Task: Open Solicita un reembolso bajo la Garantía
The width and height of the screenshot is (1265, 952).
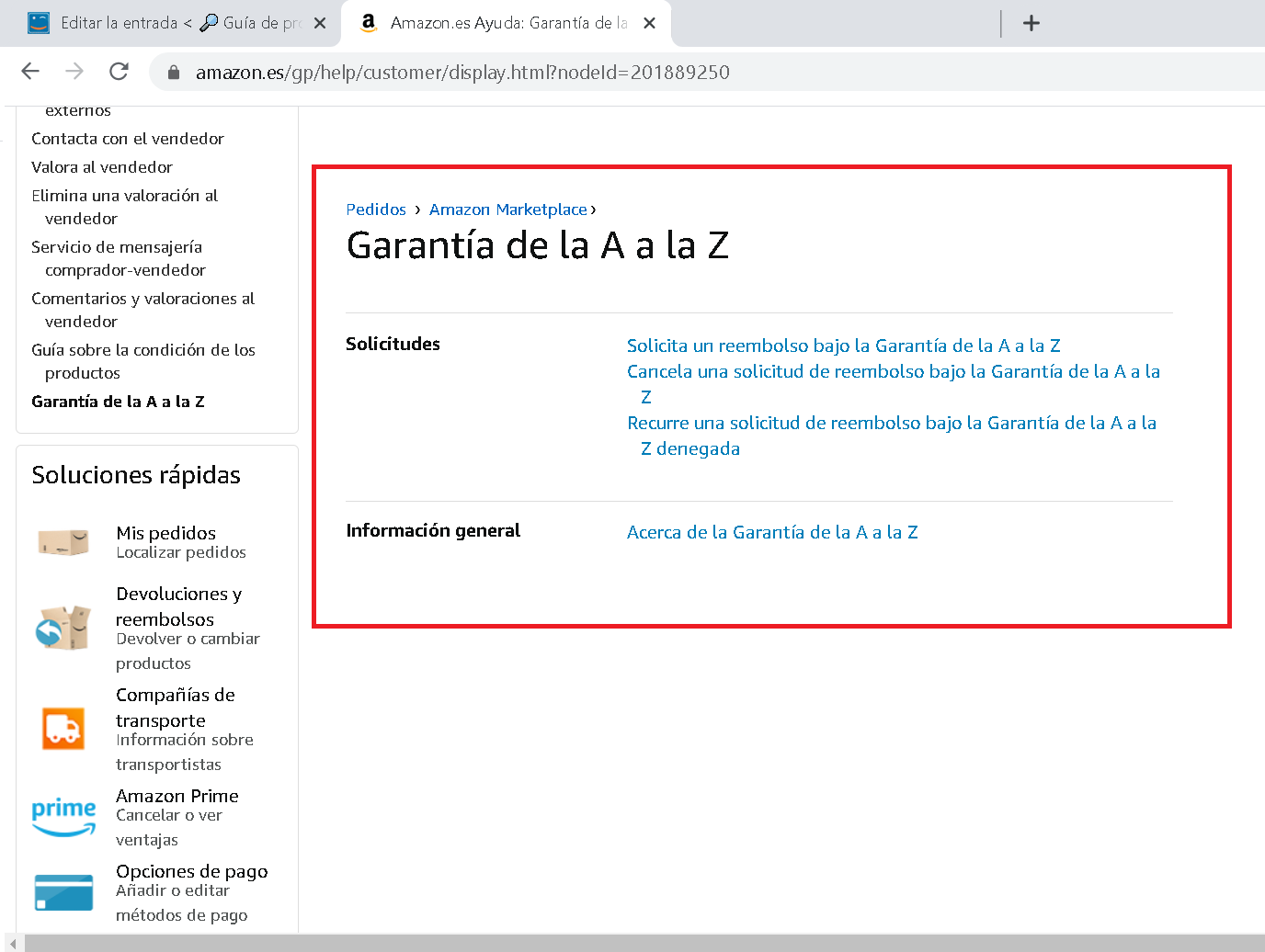Action: click(844, 346)
